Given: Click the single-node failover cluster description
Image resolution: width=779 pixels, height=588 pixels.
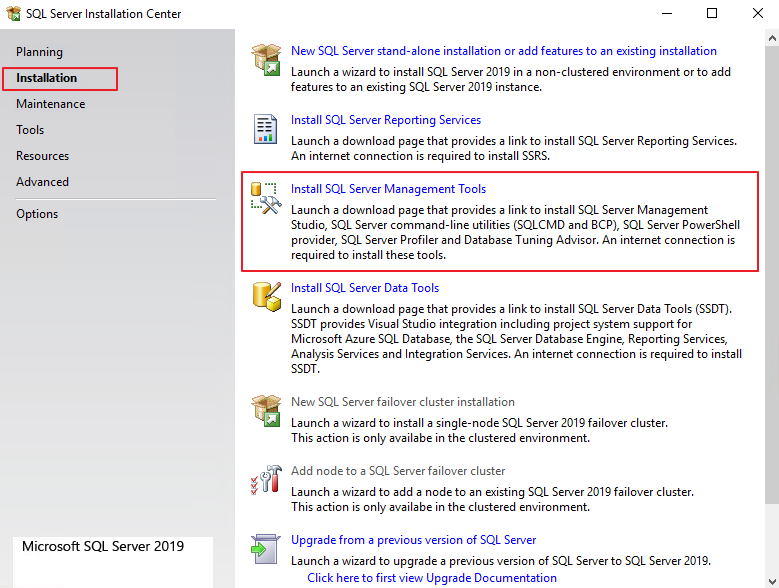Looking at the screenshot, I should [x=479, y=431].
